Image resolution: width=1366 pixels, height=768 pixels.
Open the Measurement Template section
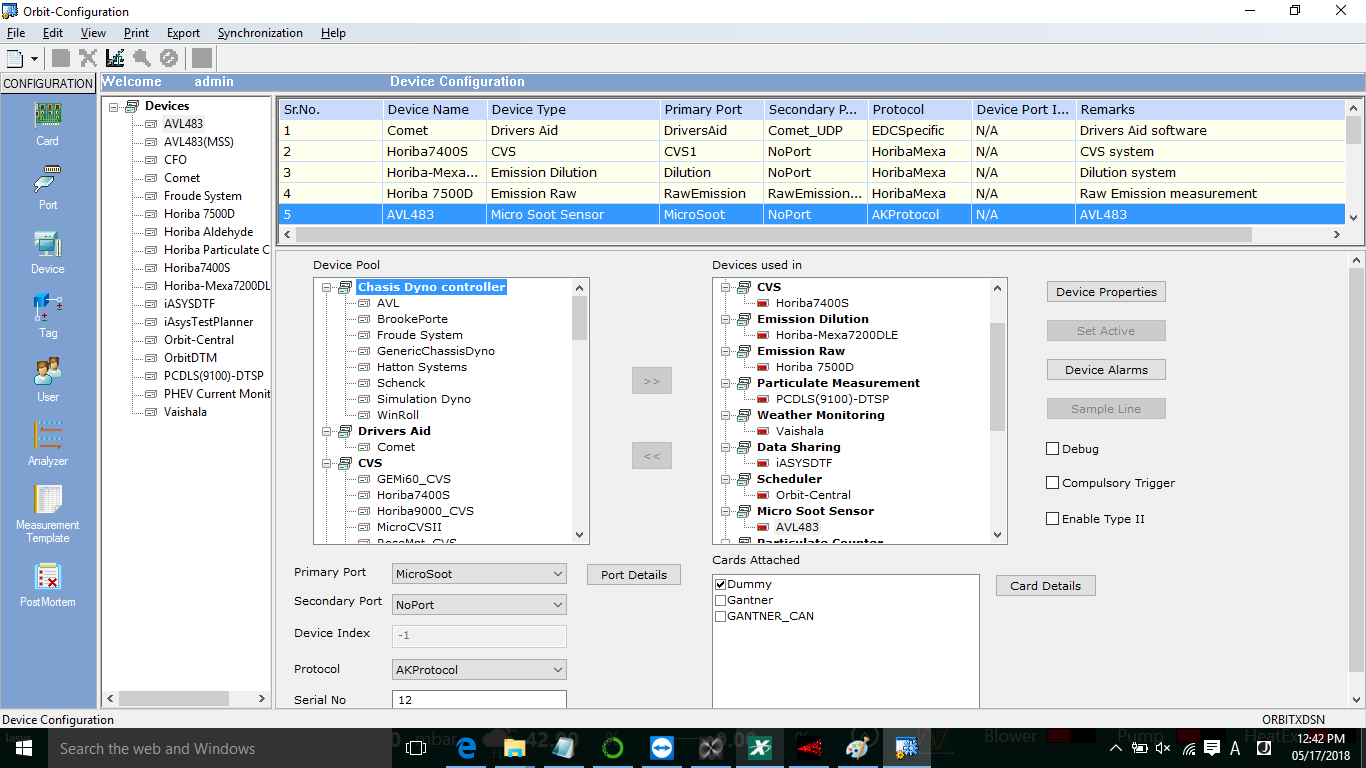pyautogui.click(x=47, y=514)
